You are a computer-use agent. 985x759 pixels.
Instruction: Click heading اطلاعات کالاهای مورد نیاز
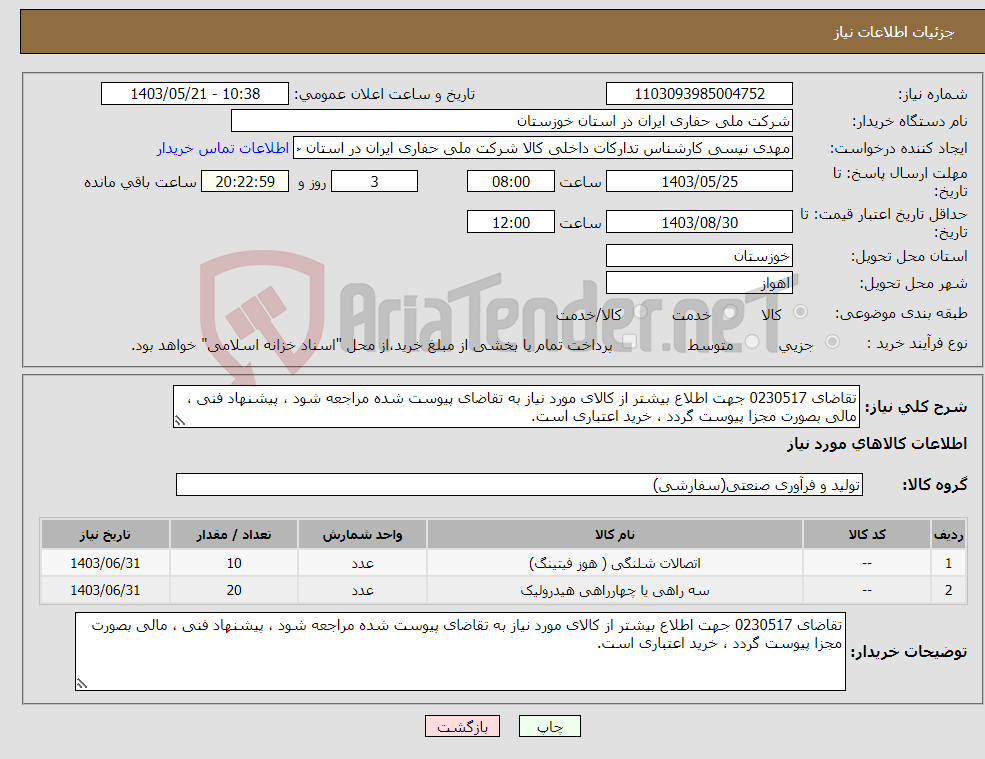click(x=876, y=444)
